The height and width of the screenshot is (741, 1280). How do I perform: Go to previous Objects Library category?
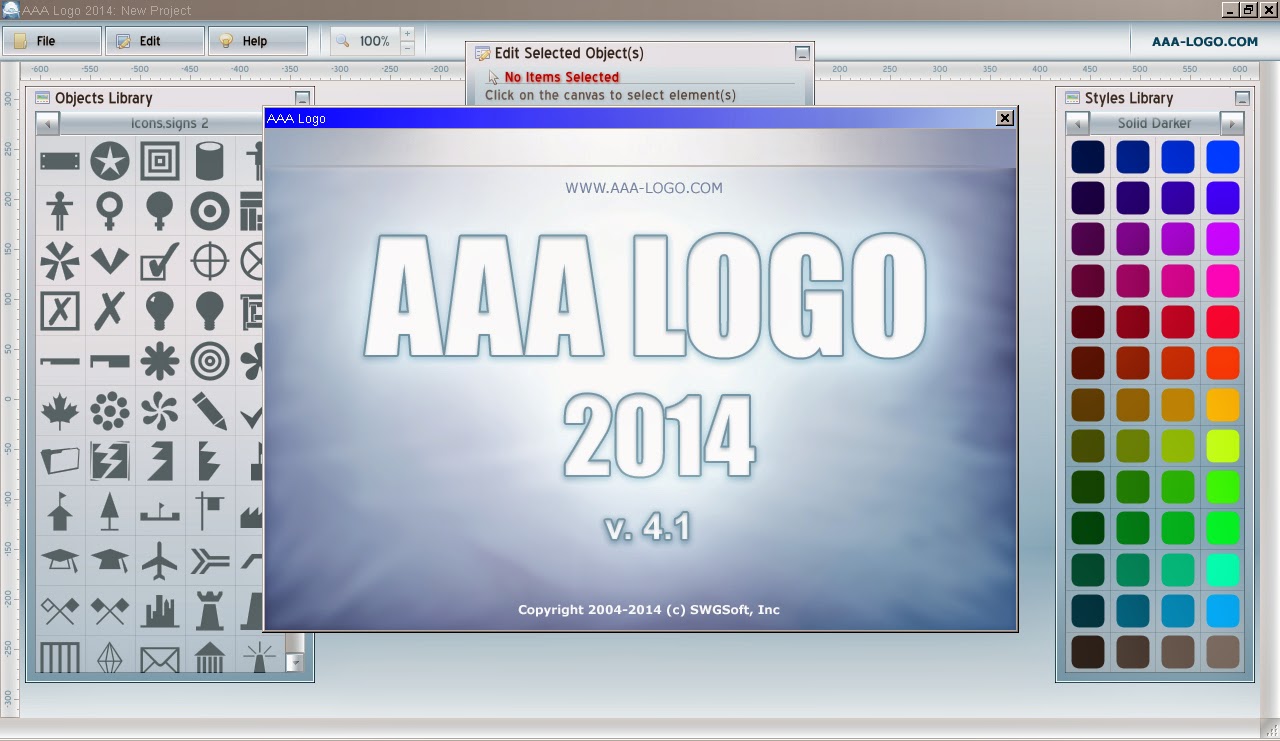(48, 123)
